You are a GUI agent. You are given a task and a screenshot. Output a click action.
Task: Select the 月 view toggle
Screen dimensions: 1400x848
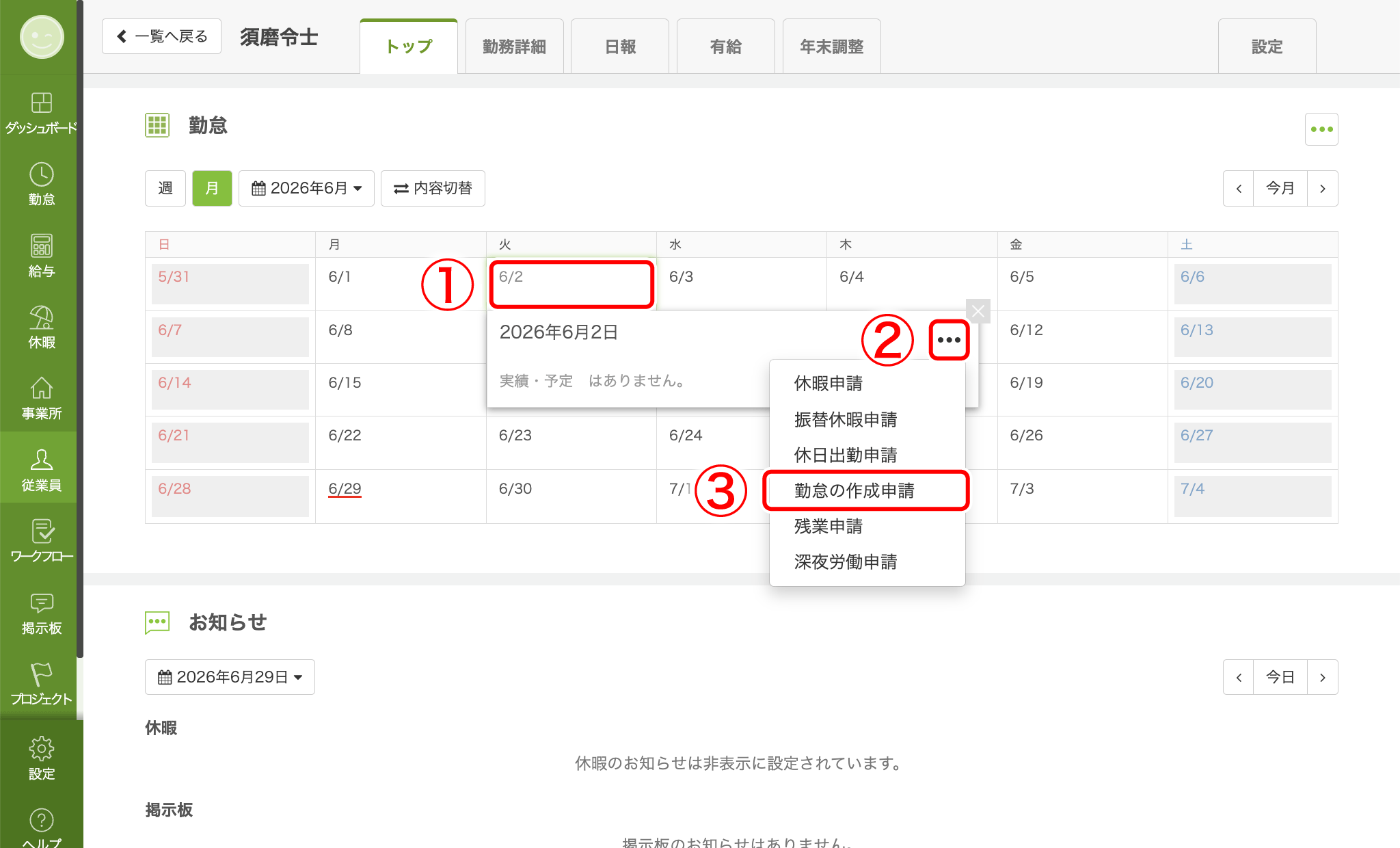212,188
